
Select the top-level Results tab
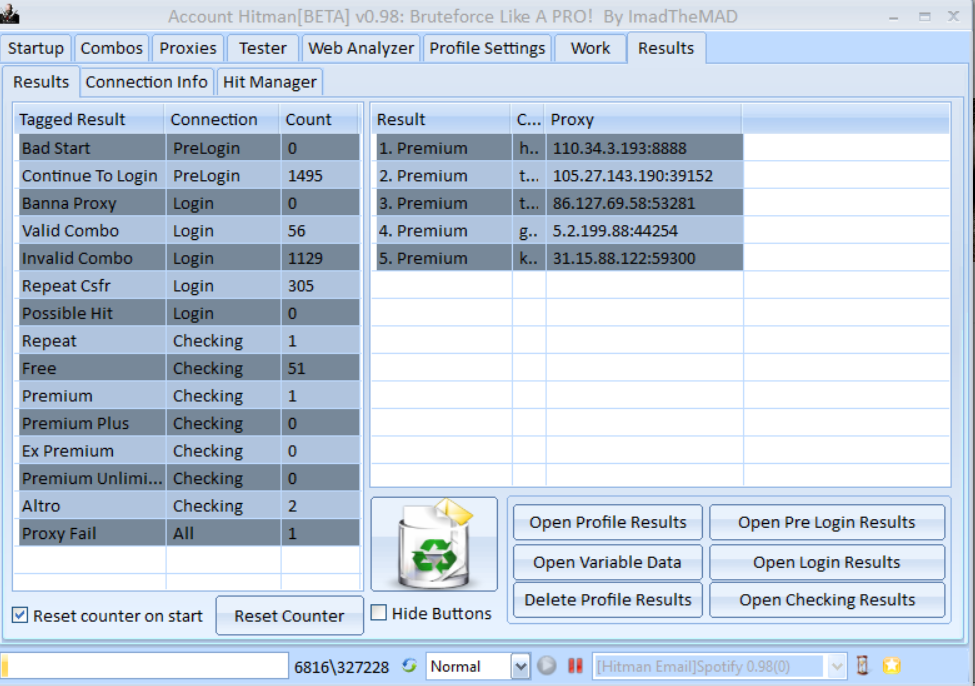tap(665, 48)
